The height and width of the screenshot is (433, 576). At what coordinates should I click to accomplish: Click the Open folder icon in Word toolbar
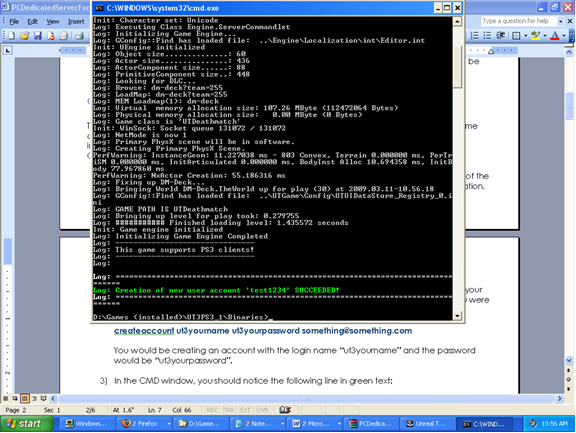click(x=25, y=36)
